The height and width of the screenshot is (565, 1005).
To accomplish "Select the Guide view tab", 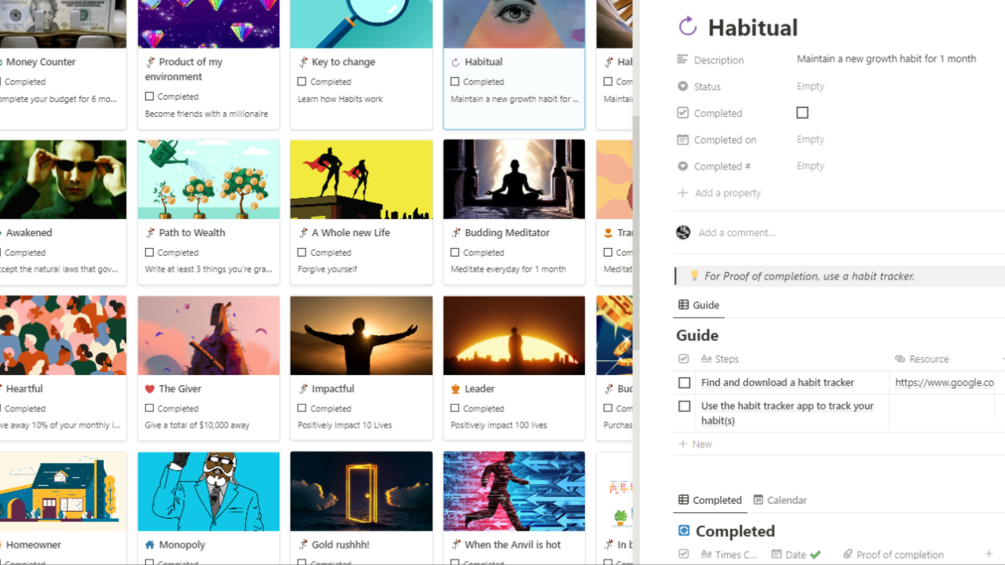I will pos(699,305).
